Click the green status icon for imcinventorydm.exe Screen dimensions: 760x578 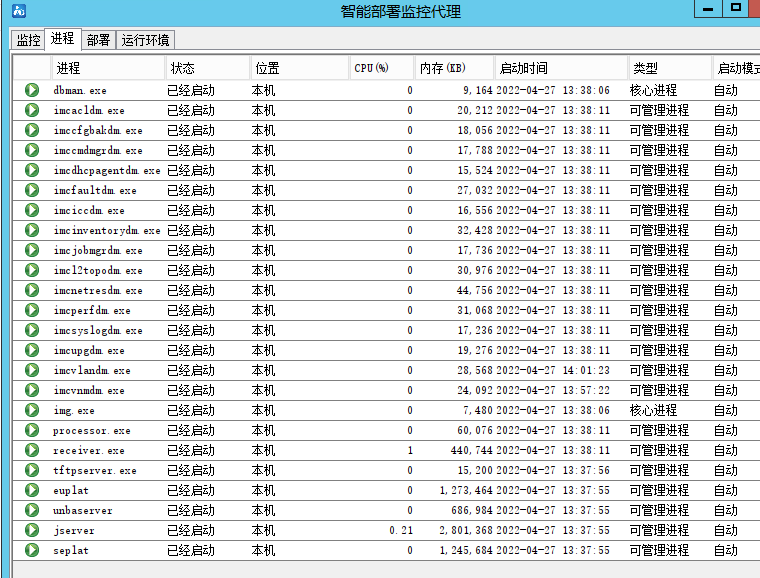point(32,230)
